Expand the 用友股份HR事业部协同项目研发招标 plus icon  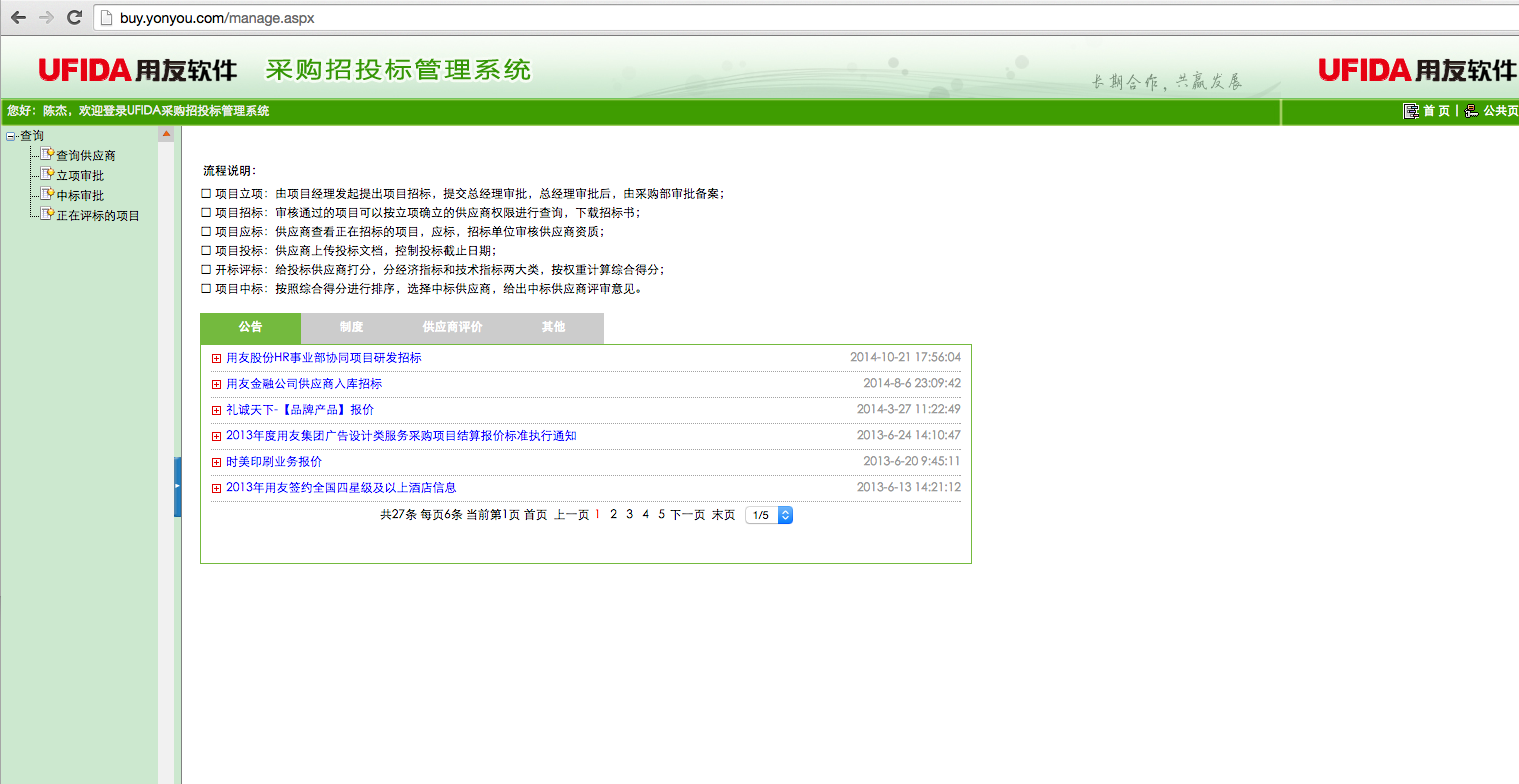217,358
